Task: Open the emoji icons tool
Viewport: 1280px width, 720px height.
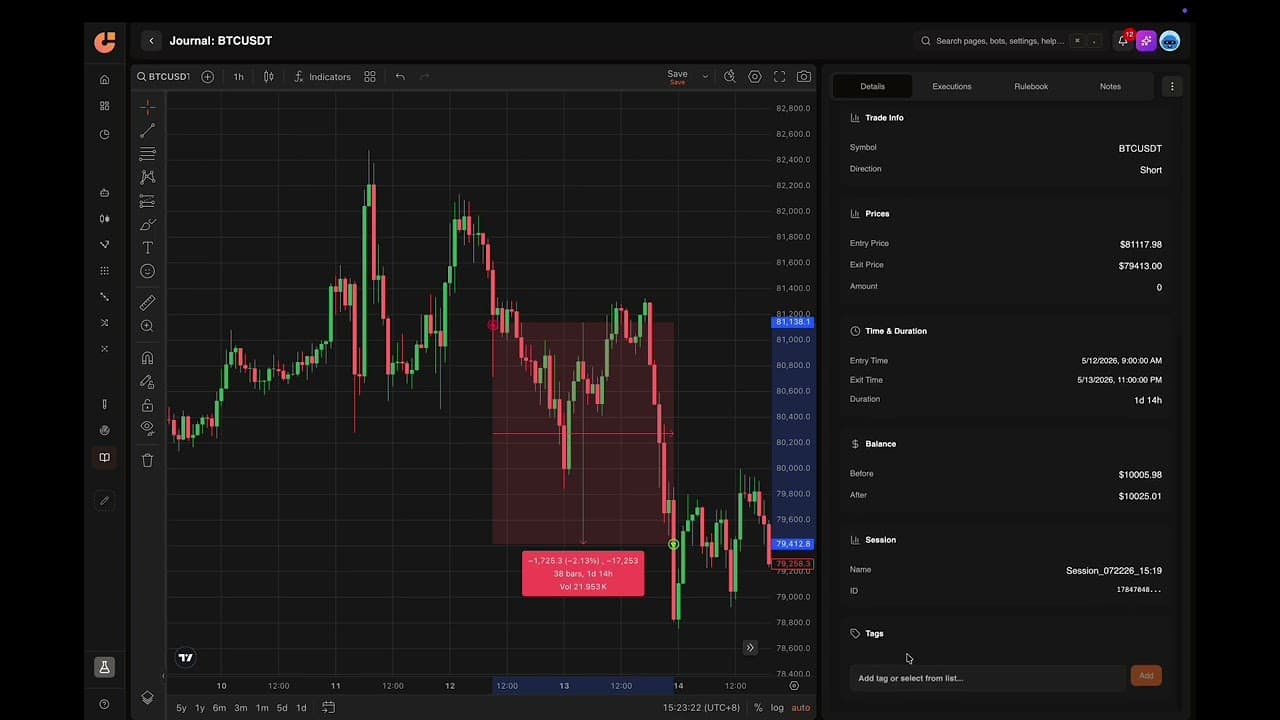Action: tap(147, 271)
